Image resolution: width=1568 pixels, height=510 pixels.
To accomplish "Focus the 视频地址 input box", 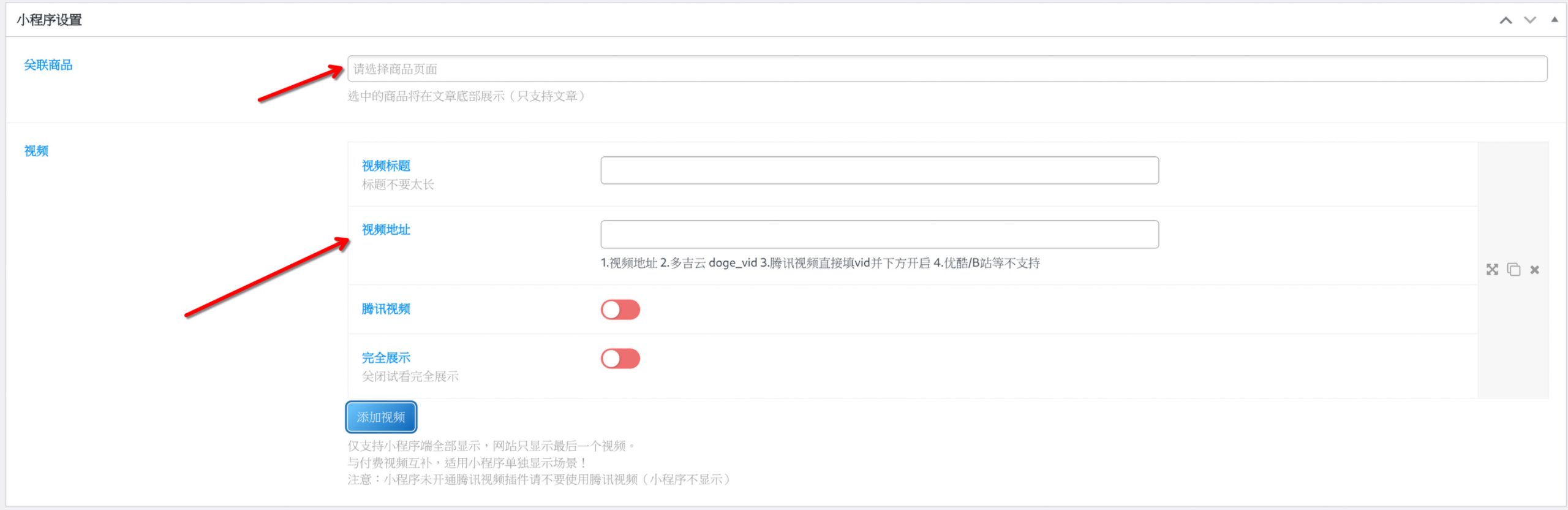I will pyautogui.click(x=879, y=234).
